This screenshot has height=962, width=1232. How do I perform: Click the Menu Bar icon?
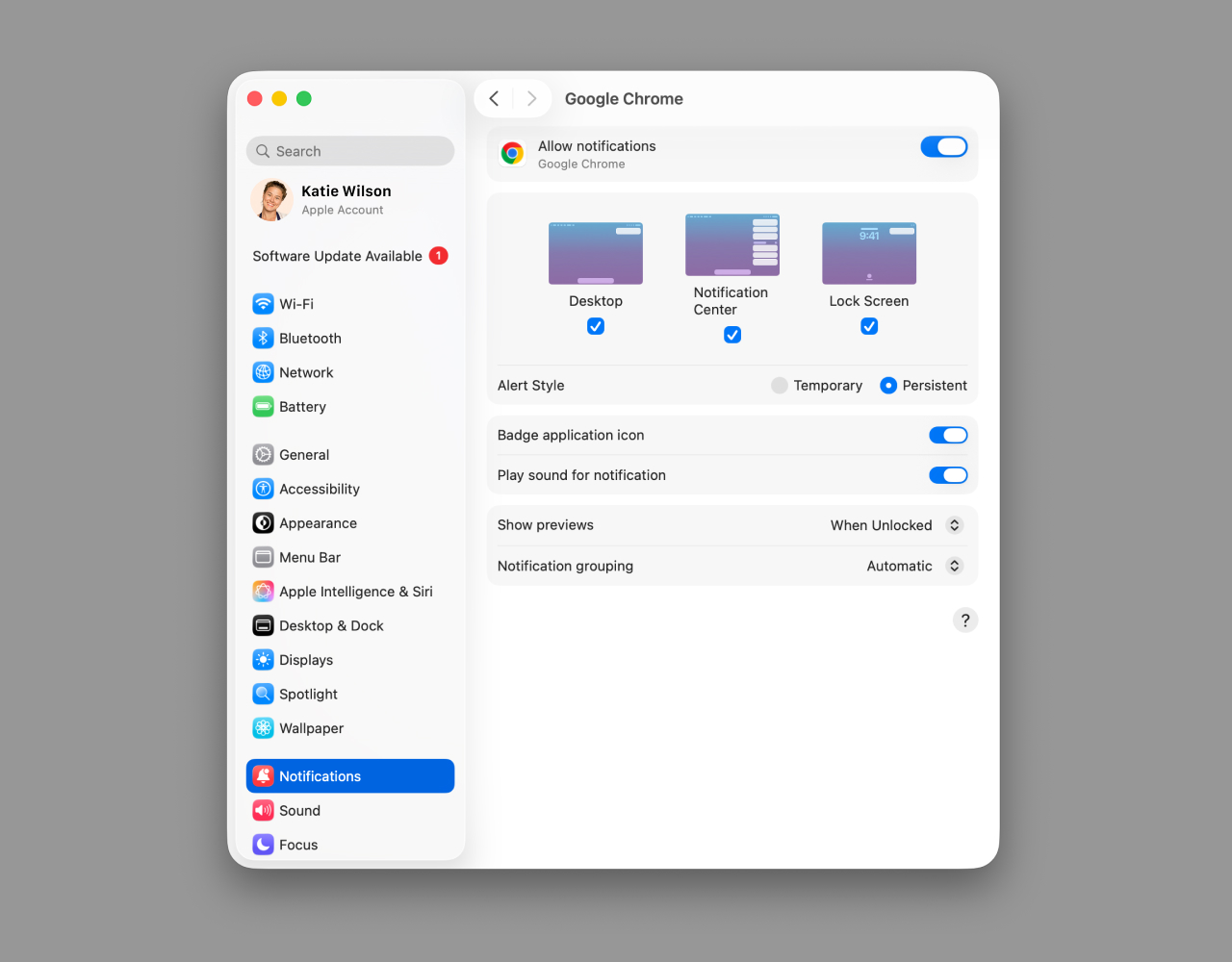point(263,557)
